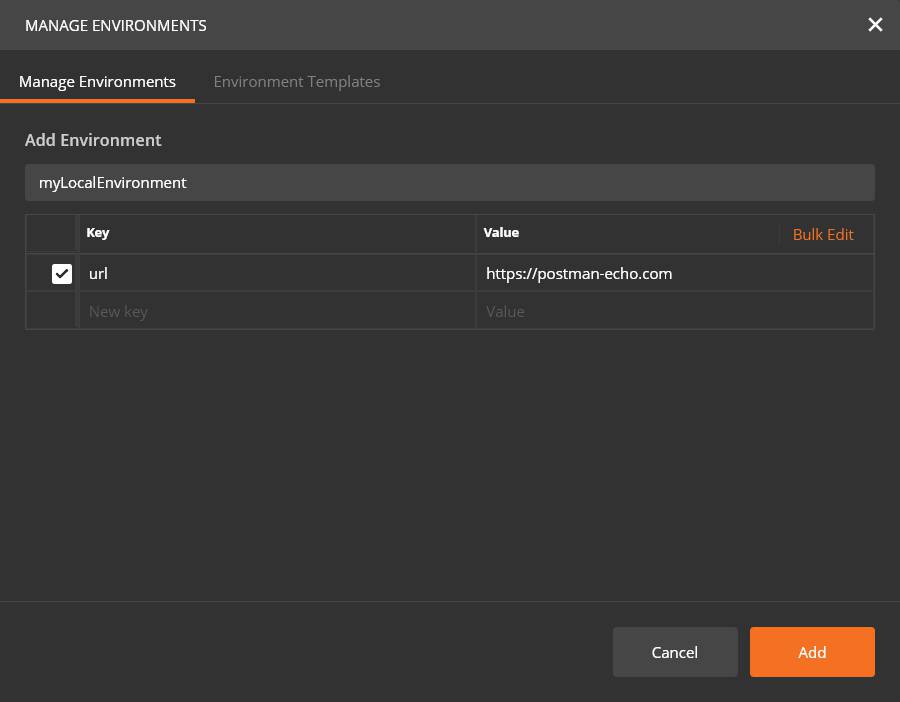900x702 pixels.
Task: Select the Manage Environments tab
Action: 97,82
